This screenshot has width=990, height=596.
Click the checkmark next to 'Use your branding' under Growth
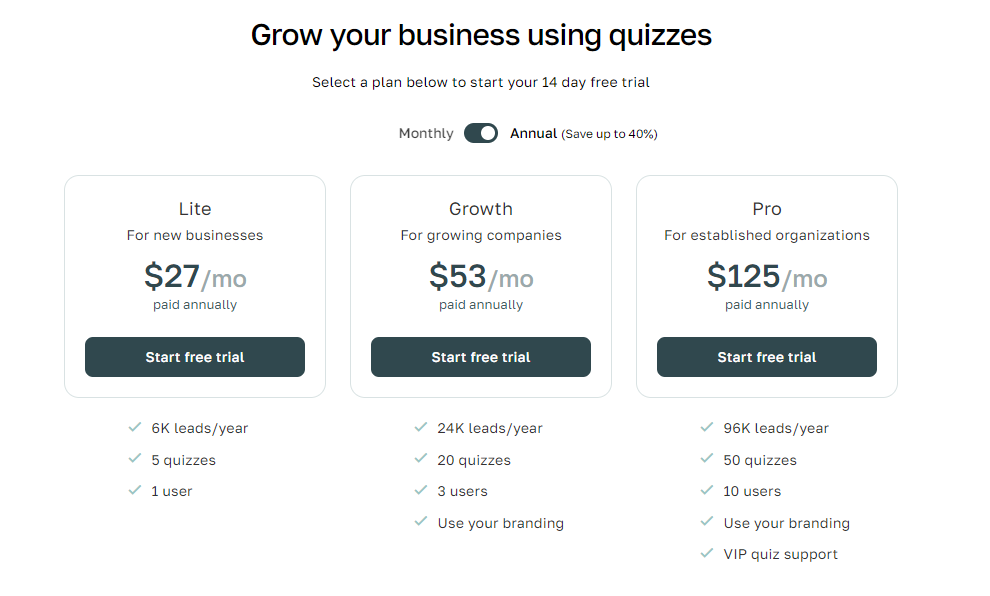[421, 522]
